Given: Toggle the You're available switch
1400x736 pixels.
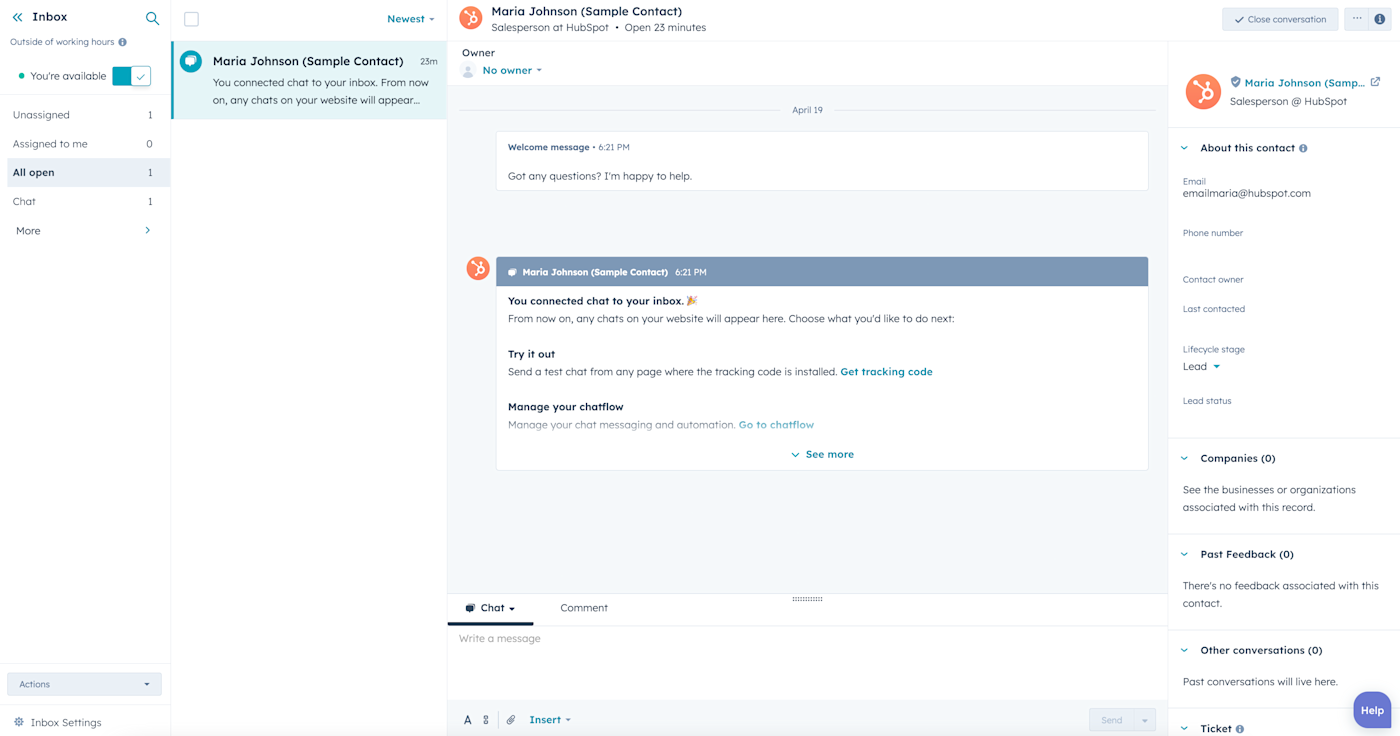Looking at the screenshot, I should tap(131, 76).
